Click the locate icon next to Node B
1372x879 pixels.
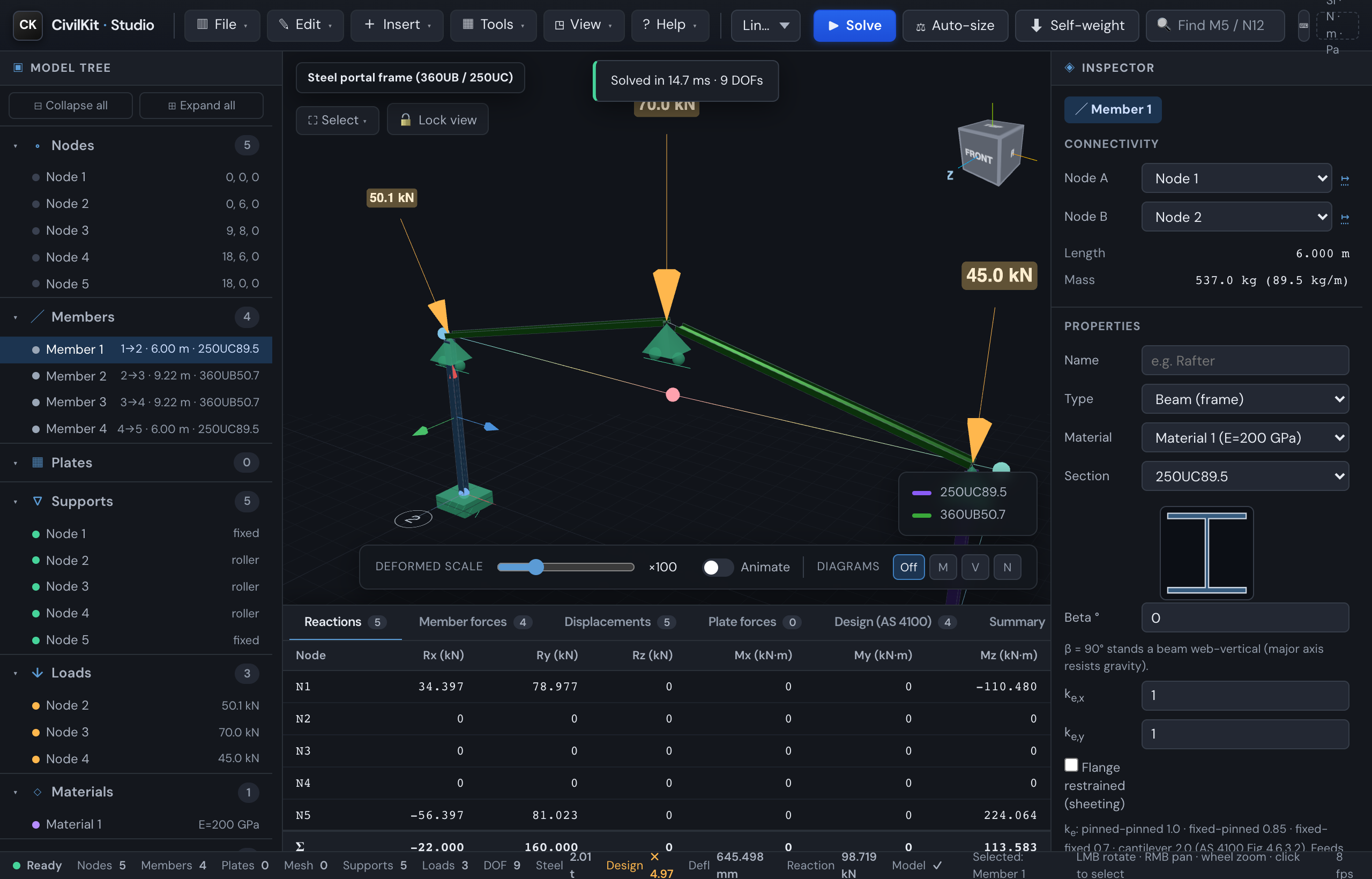point(1344,218)
